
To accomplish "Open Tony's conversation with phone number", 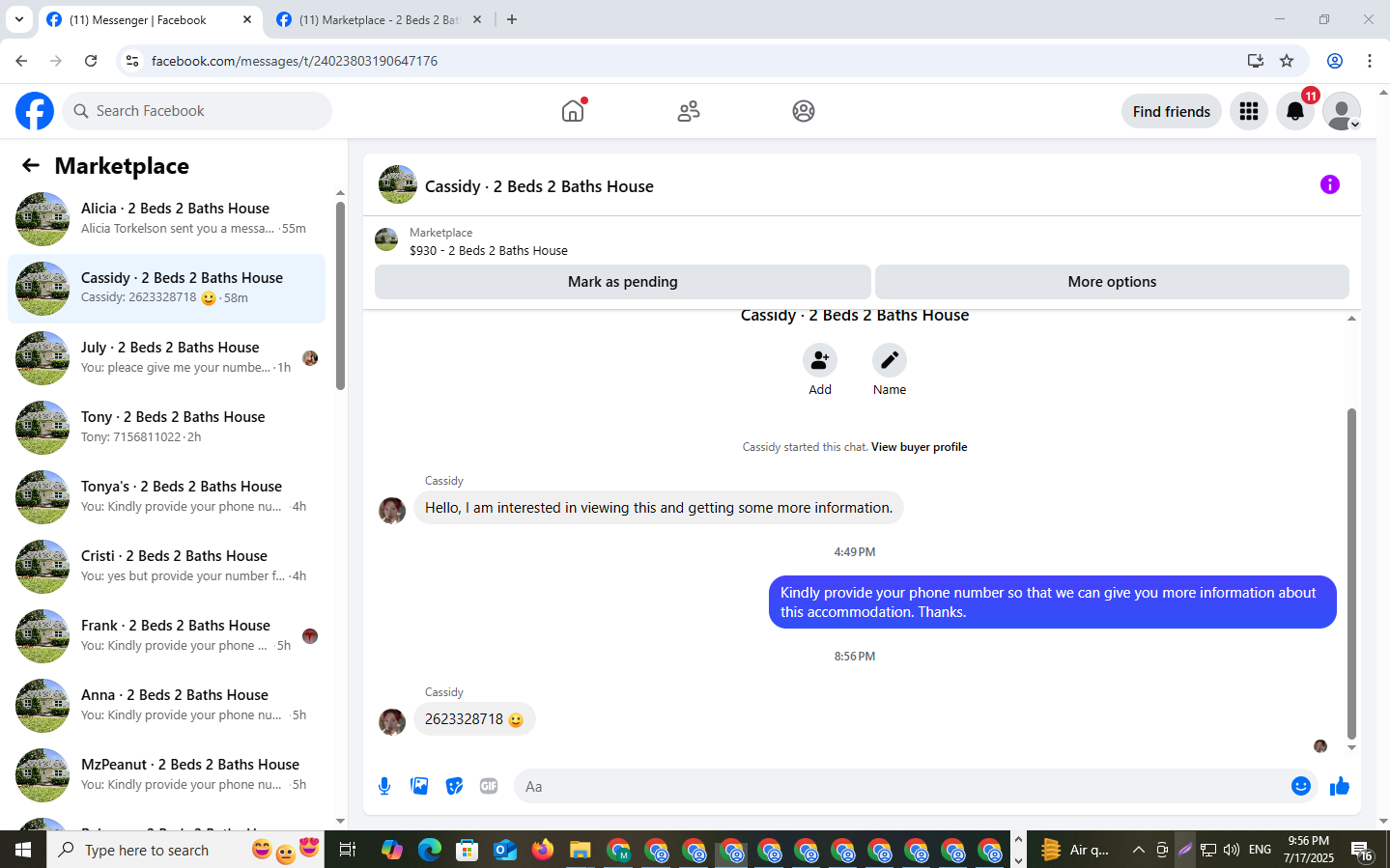I will tap(166, 428).
